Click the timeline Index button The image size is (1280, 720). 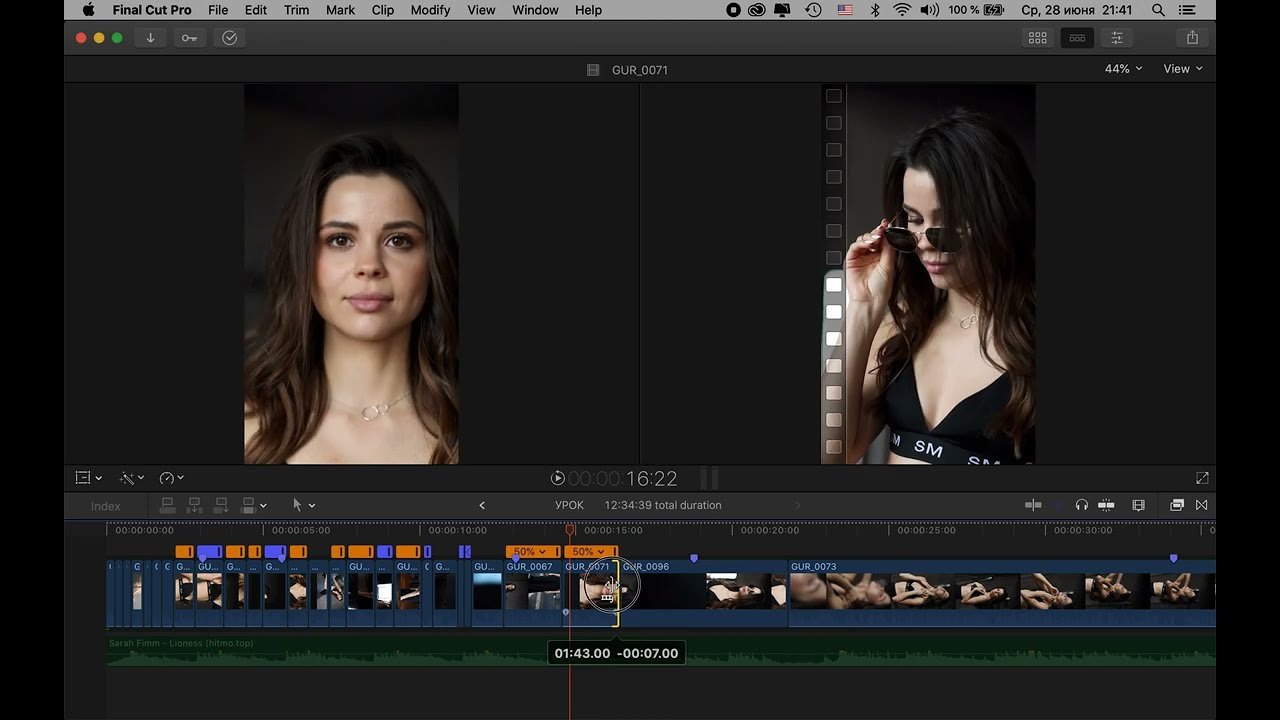[105, 506]
